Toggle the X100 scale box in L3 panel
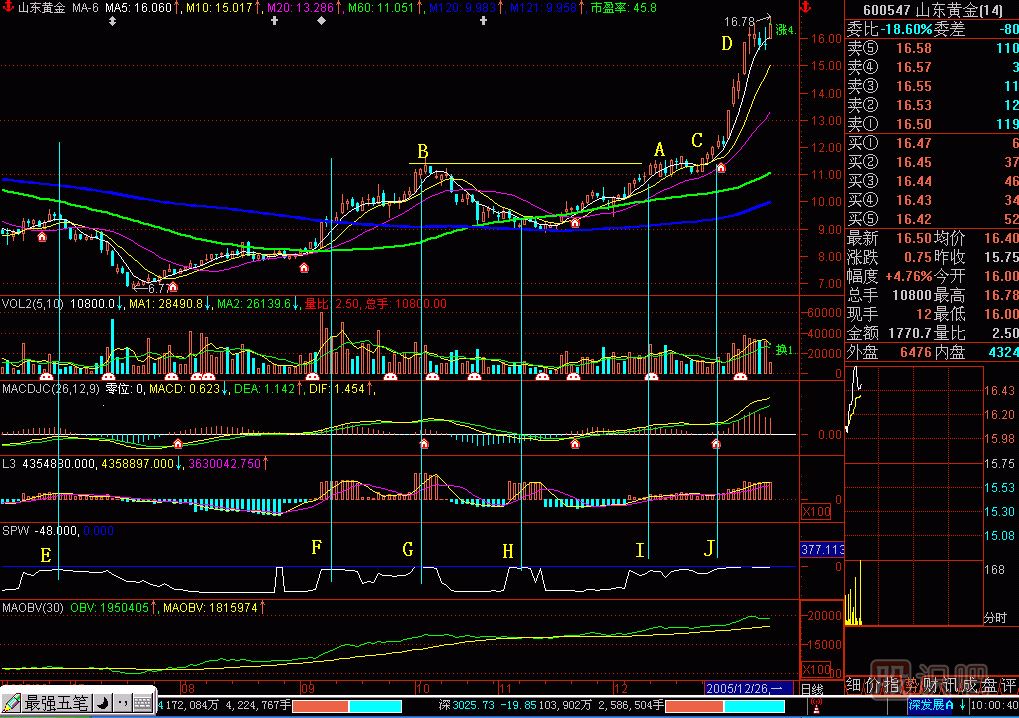 817,512
